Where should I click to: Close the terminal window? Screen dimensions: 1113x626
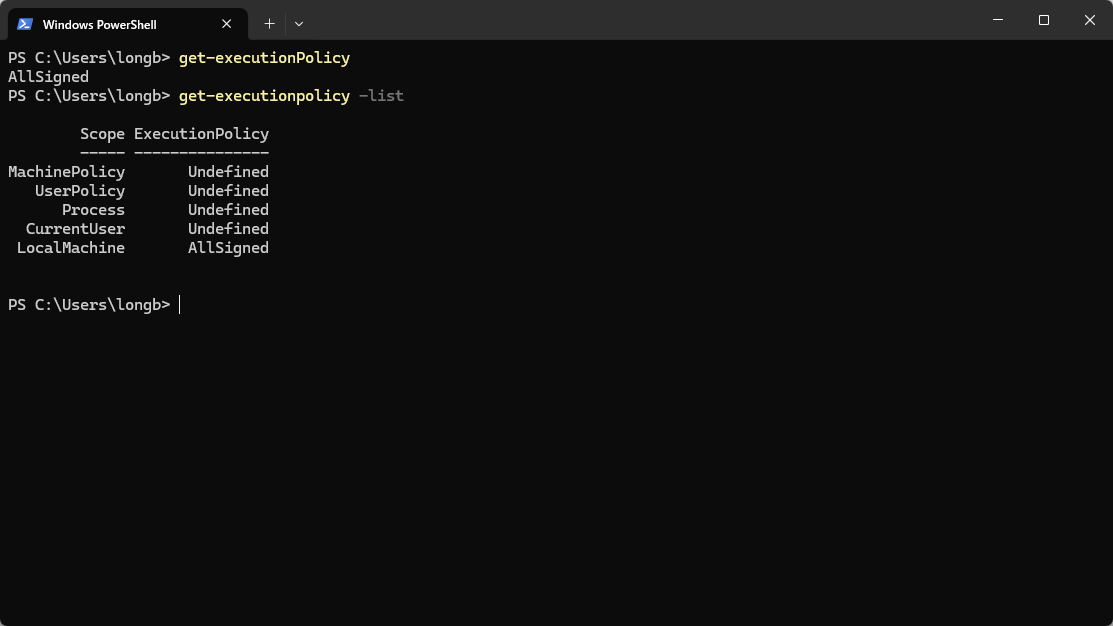(x=1090, y=20)
